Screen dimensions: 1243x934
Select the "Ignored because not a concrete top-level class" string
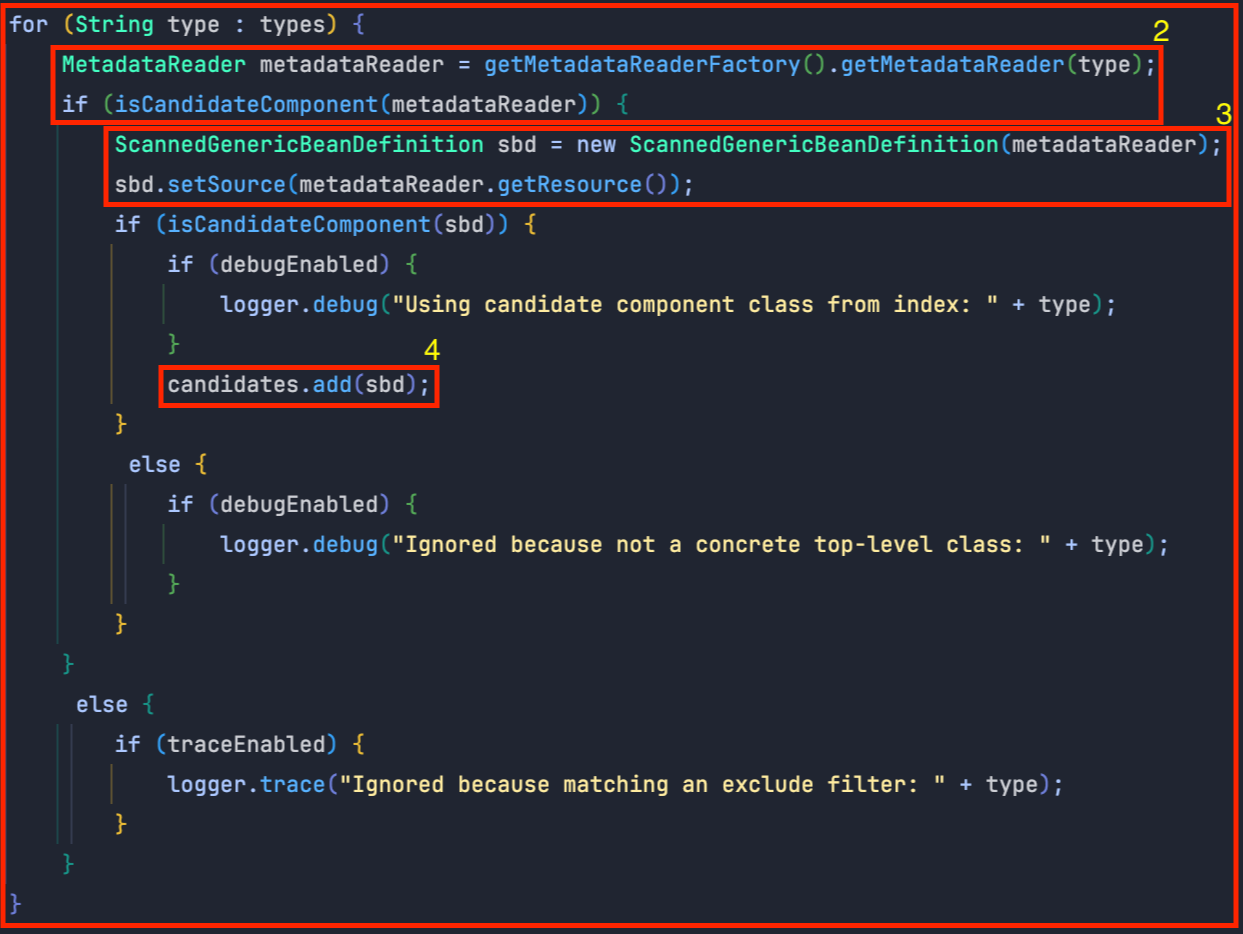[x=721, y=545]
